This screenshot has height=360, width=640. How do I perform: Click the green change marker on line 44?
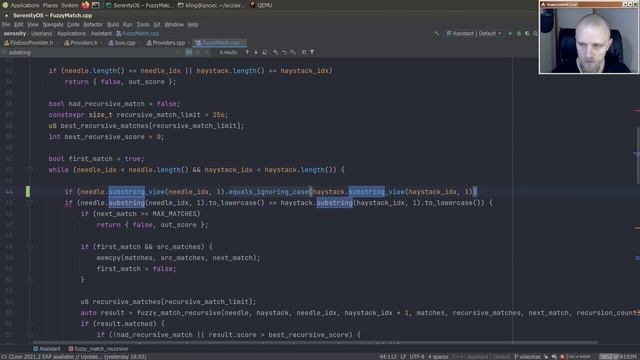[28, 191]
